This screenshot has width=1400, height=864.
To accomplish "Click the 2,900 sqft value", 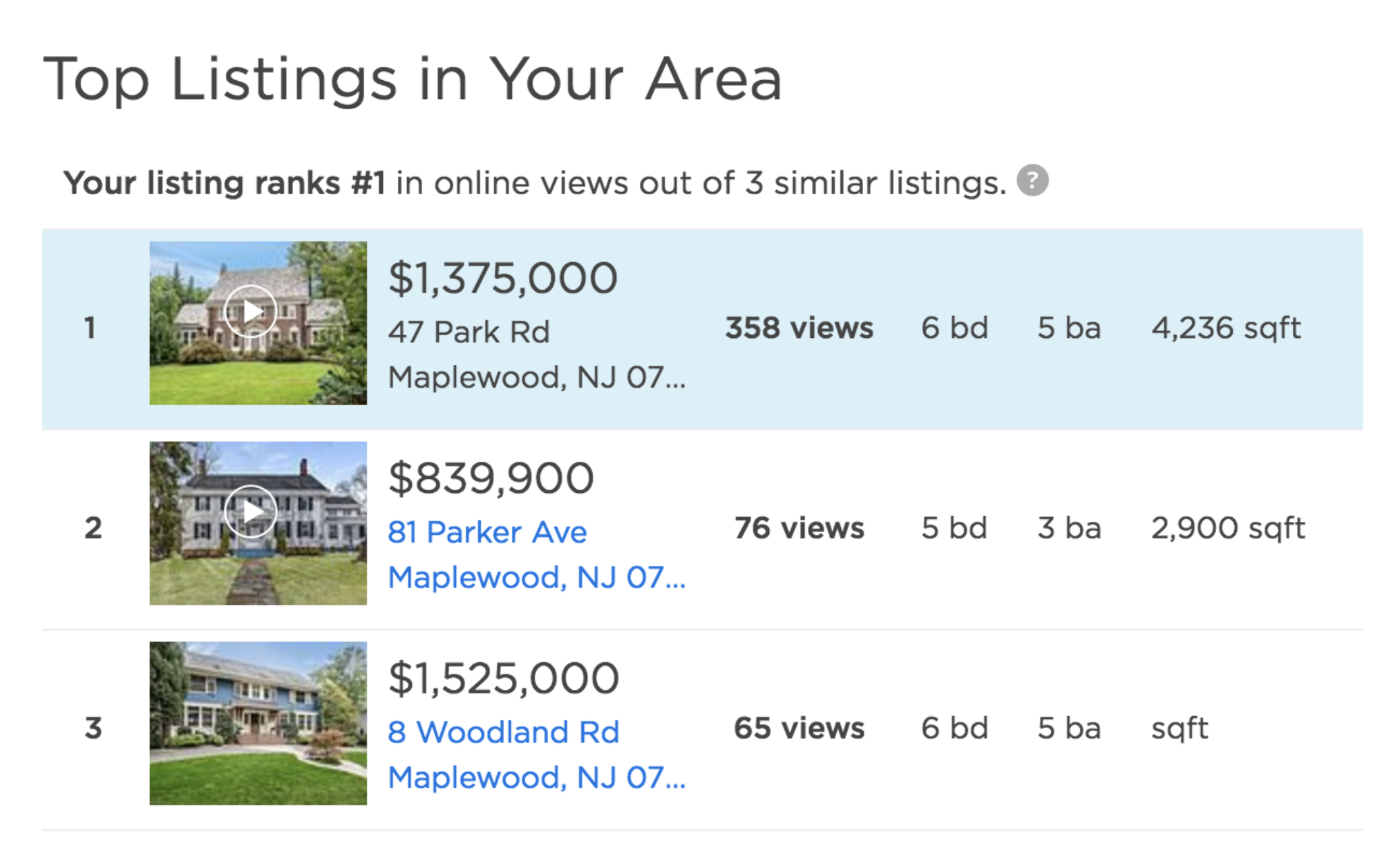I will pos(1228,529).
